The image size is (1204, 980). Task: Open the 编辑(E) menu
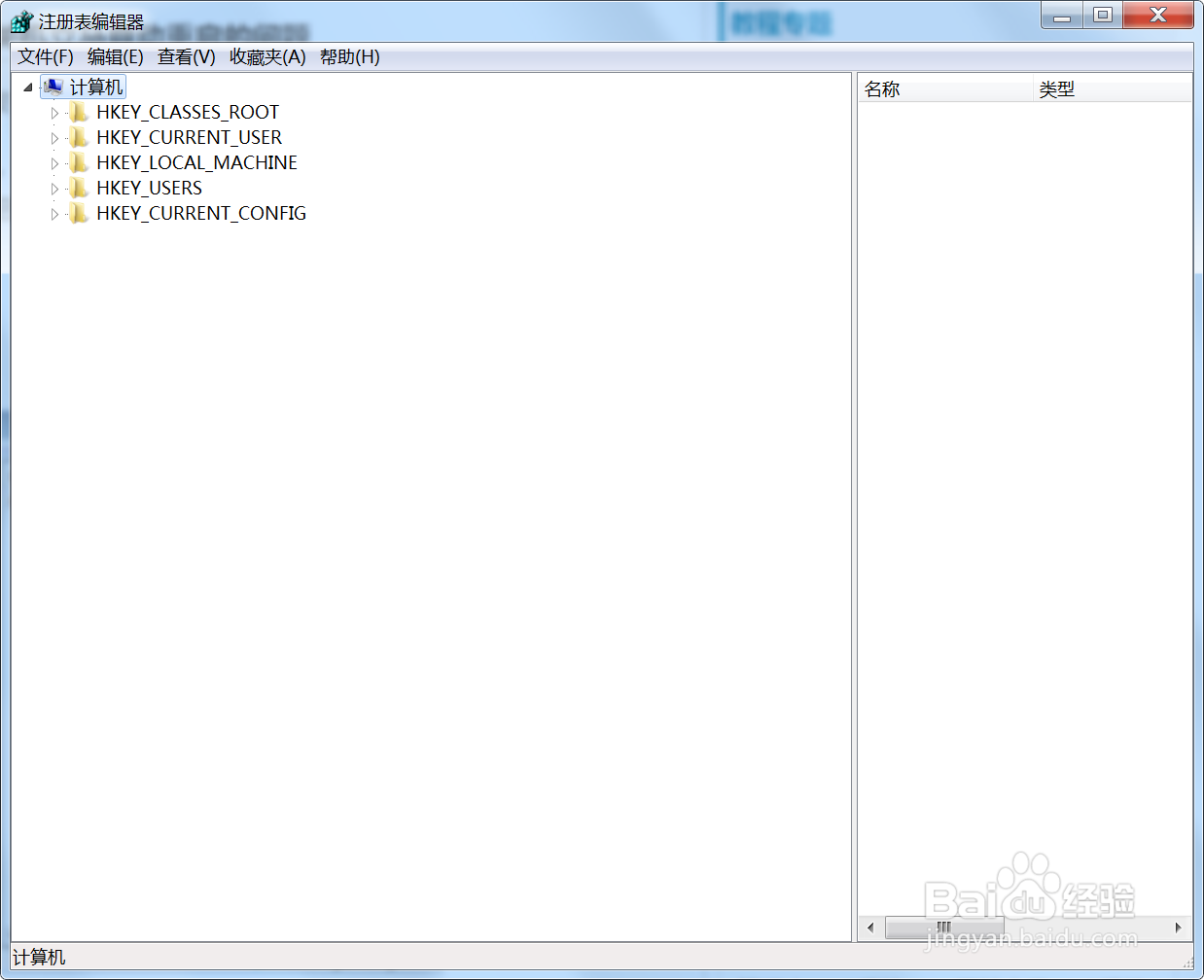point(115,57)
